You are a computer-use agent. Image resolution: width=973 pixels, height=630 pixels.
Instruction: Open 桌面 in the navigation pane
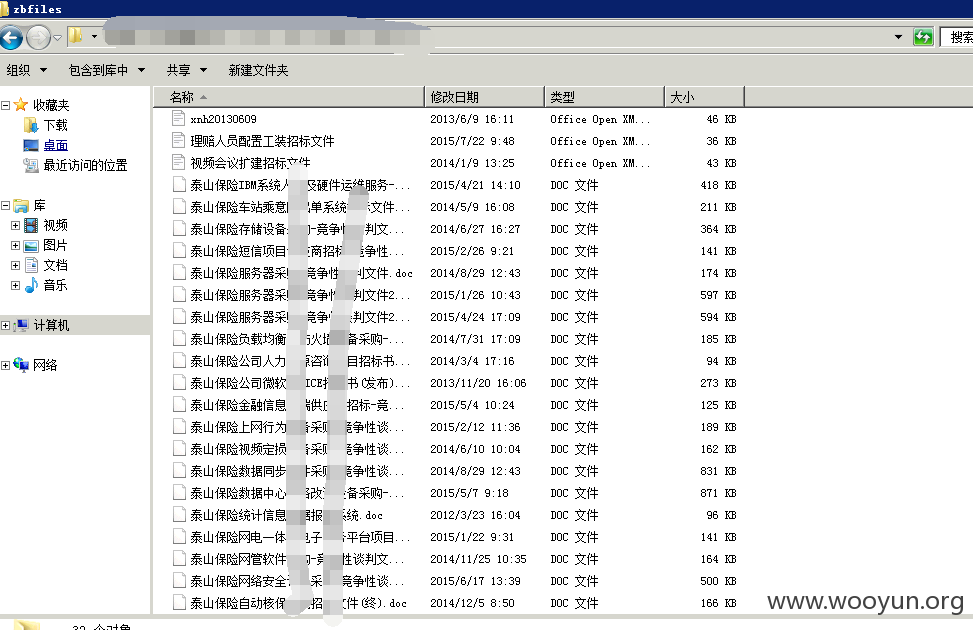(55, 145)
